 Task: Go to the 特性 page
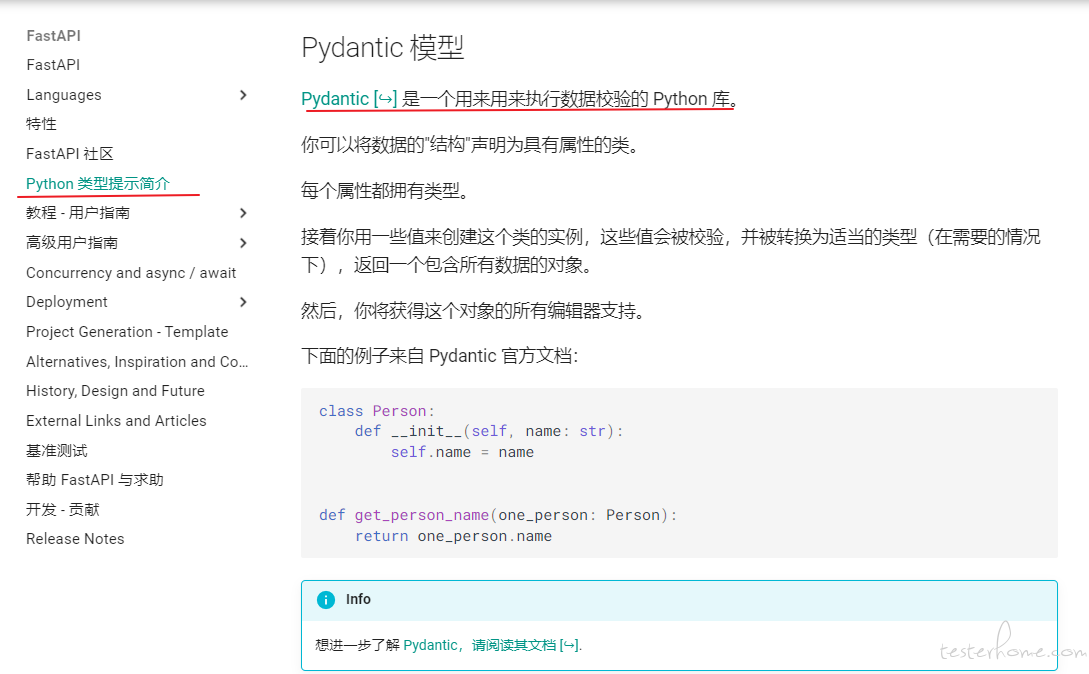[x=42, y=124]
